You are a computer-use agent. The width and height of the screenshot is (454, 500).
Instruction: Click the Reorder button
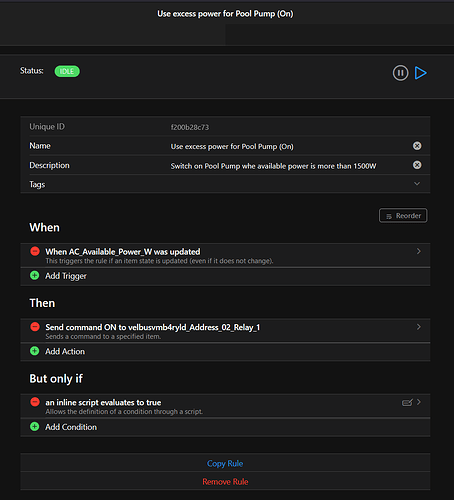point(403,216)
